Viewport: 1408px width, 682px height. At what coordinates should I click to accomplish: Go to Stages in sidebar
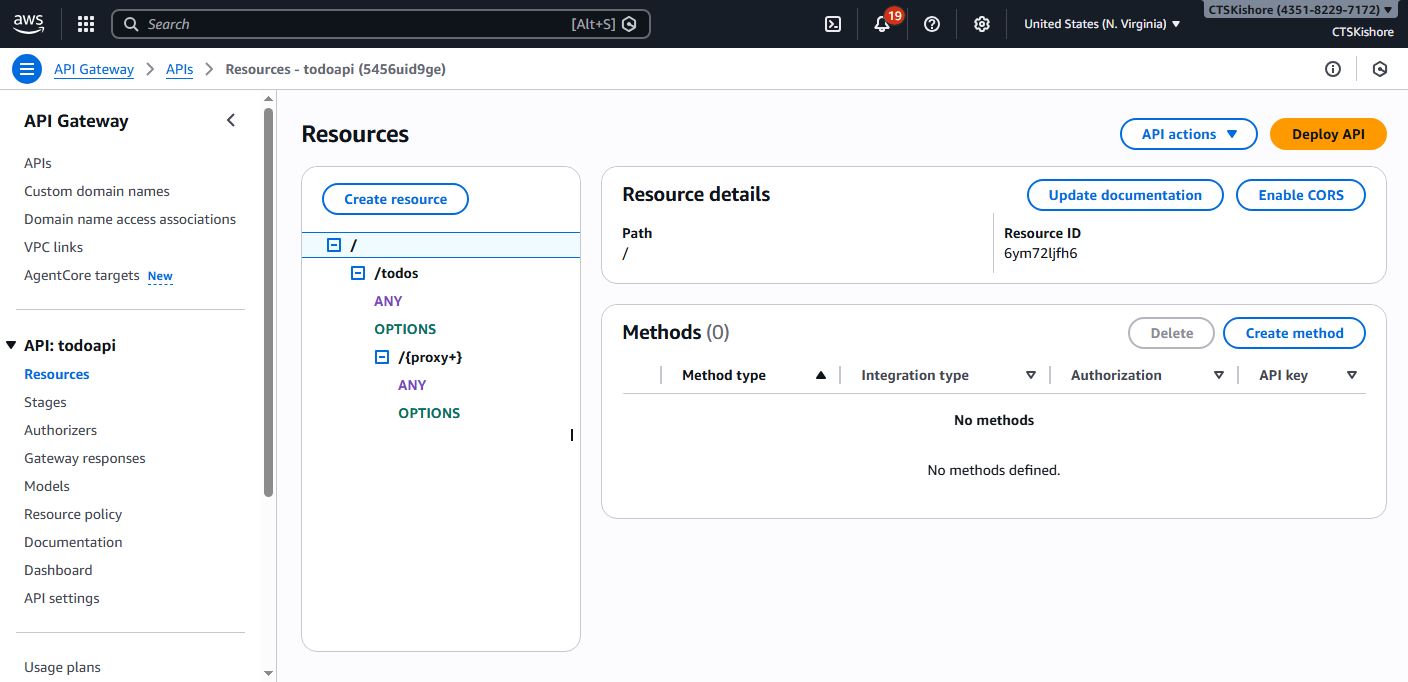[x=45, y=402]
